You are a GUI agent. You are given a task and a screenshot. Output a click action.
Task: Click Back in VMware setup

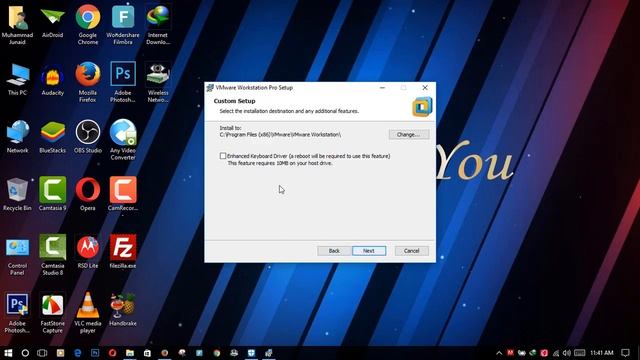click(334, 251)
